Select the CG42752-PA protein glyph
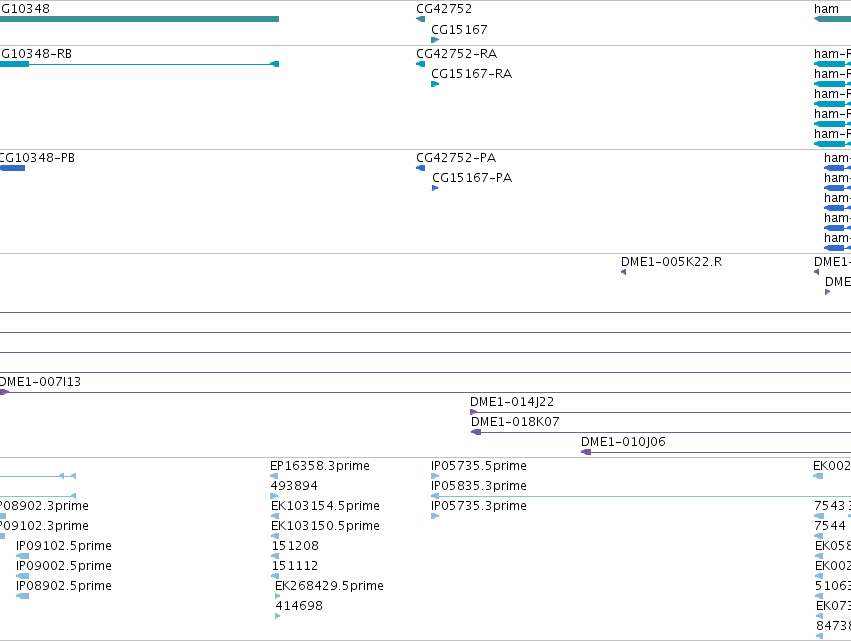The height and width of the screenshot is (641, 851). pos(421,168)
